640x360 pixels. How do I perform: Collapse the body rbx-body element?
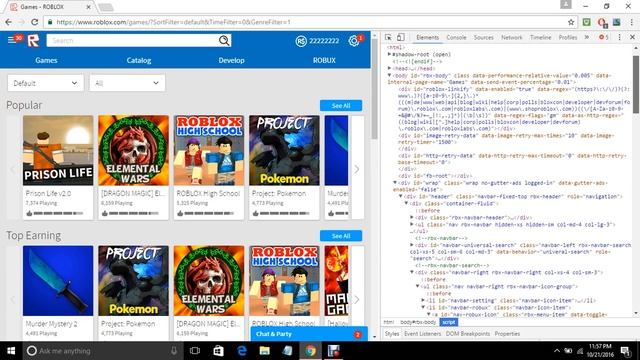point(389,75)
